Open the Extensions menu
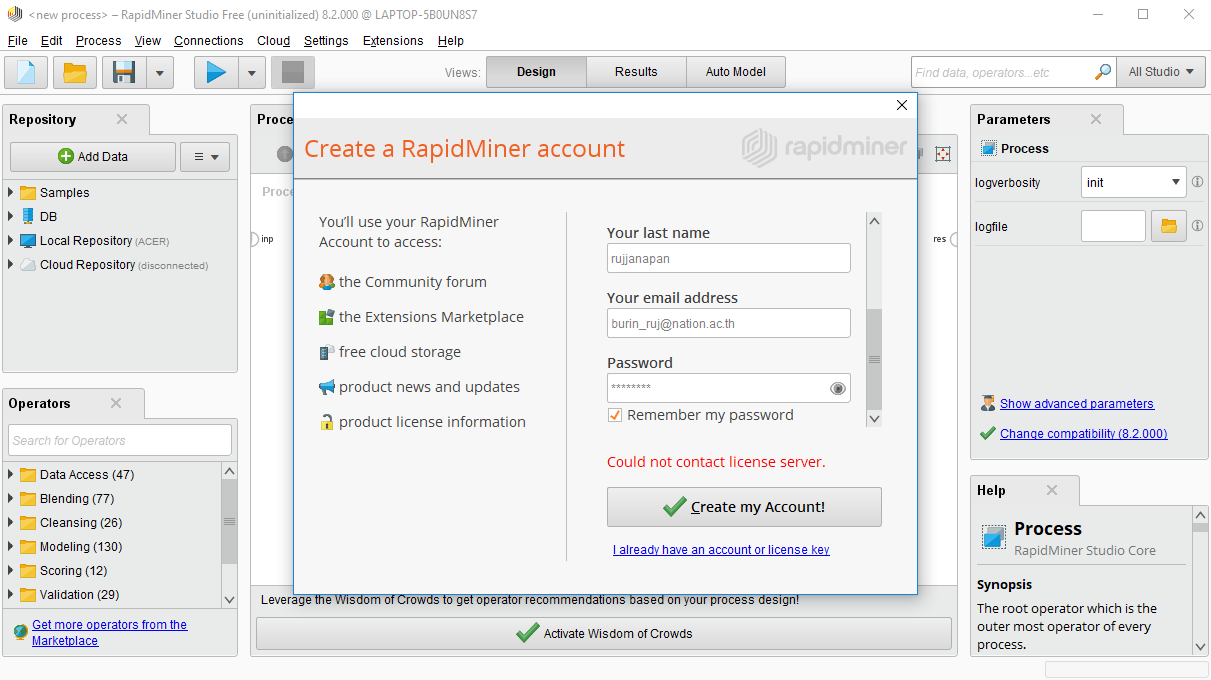 (x=392, y=41)
